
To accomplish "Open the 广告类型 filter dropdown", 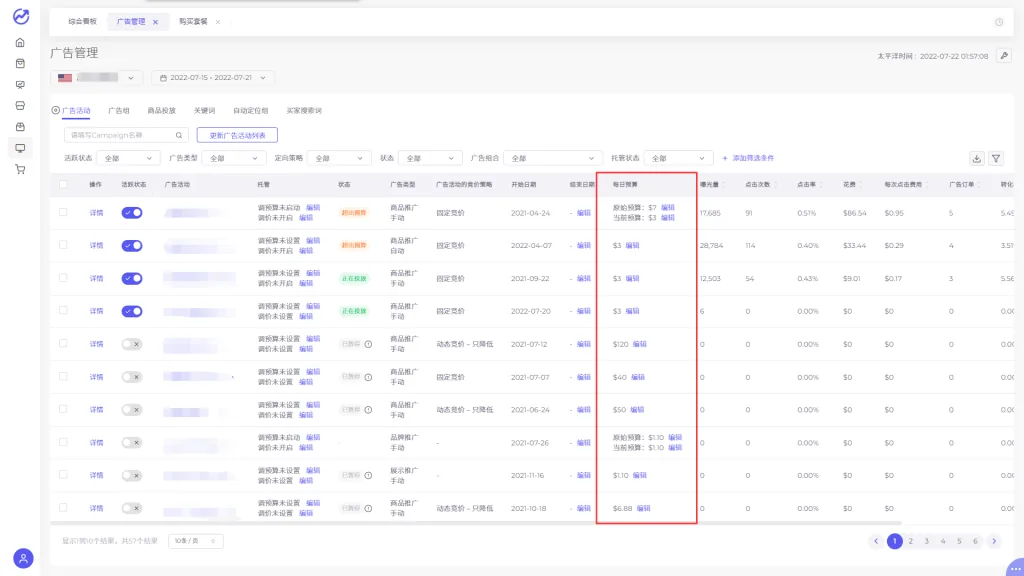I will click(x=233, y=158).
